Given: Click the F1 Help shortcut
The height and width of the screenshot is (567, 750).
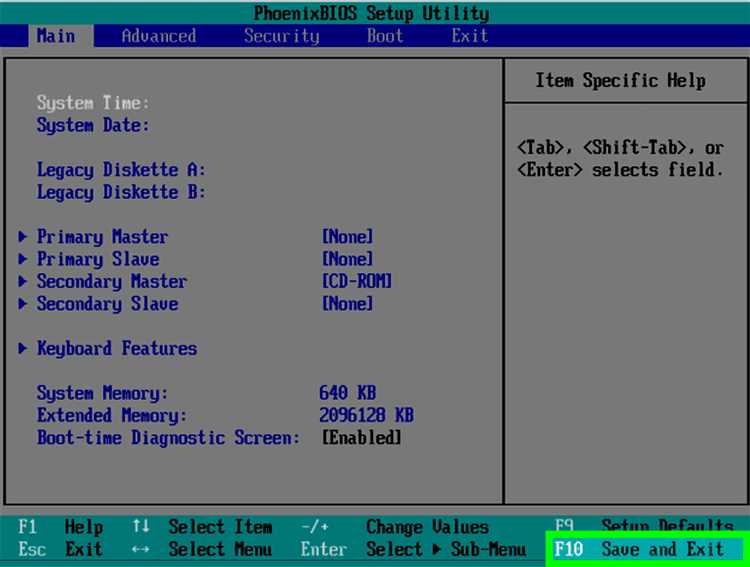Looking at the screenshot, I should point(60,527).
